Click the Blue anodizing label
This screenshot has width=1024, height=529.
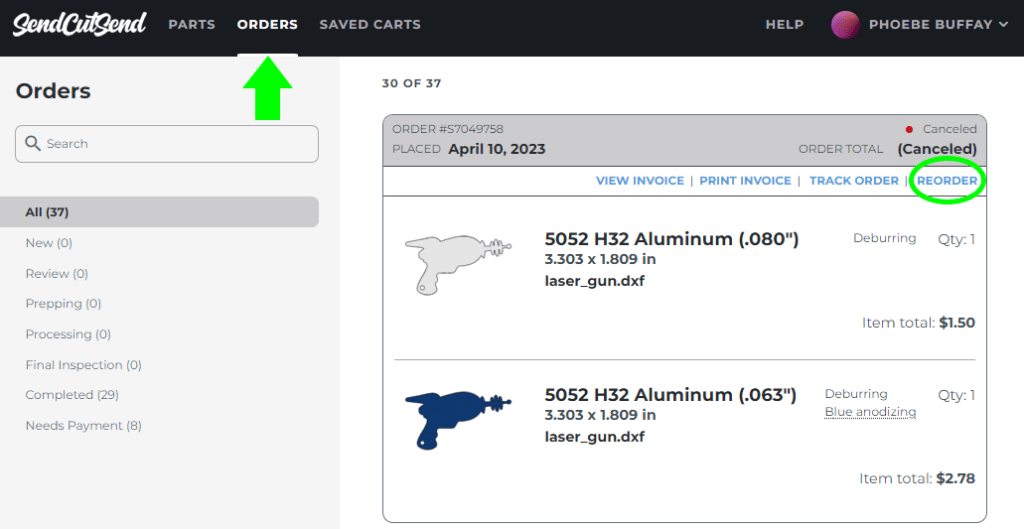(871, 412)
